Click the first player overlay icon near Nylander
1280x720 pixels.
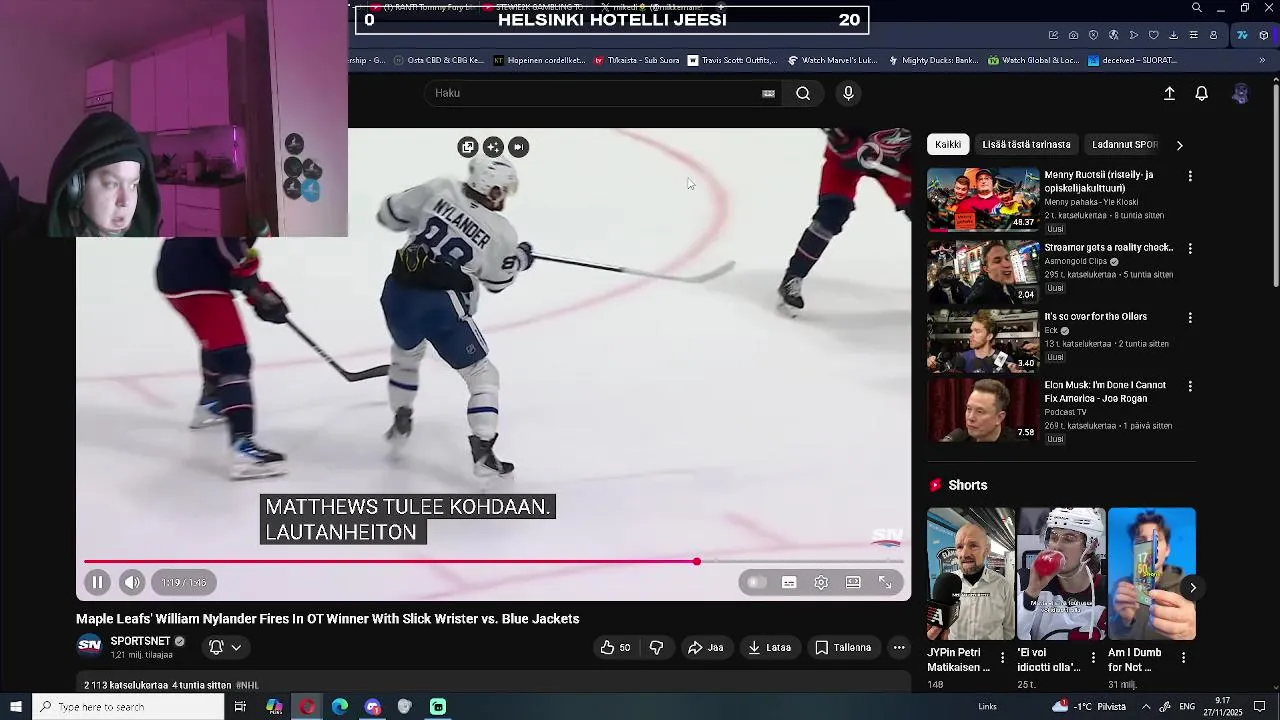468,147
